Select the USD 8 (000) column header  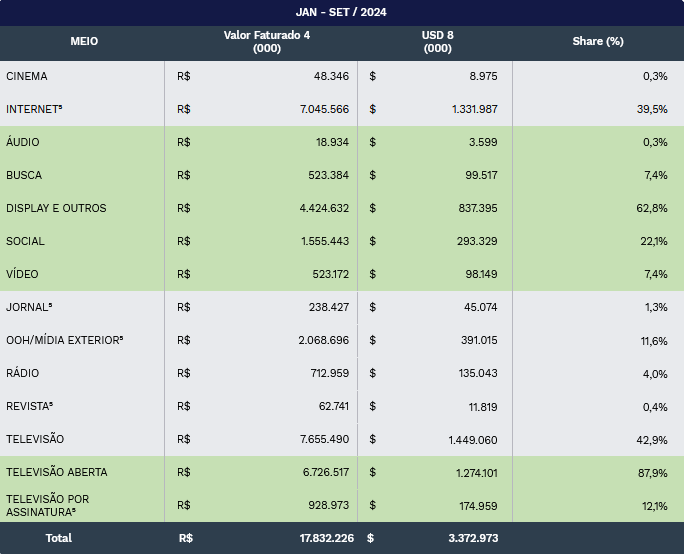(438, 41)
